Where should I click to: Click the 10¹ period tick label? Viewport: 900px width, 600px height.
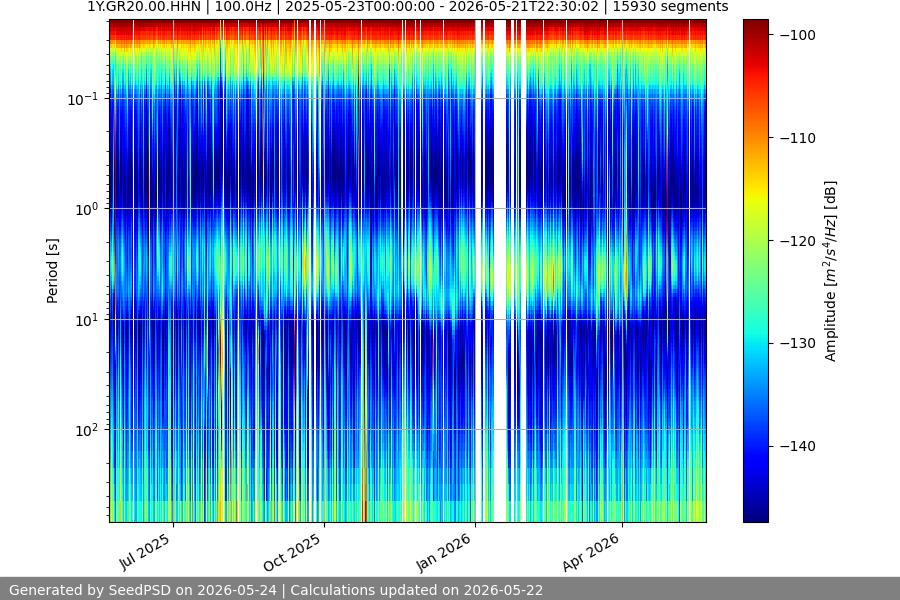(87, 320)
